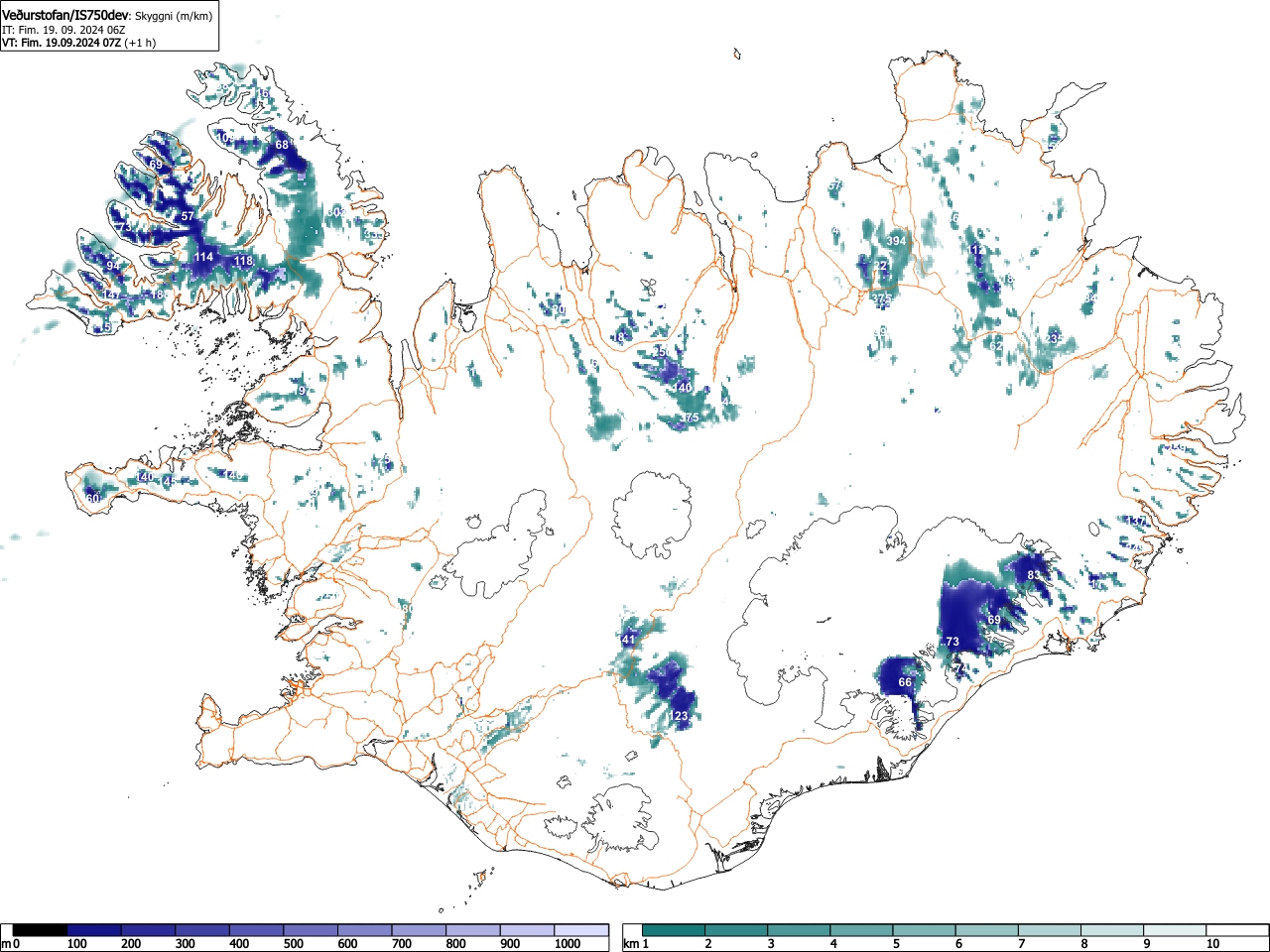Click the '303' visibility value on map
1270x952 pixels.
click(335, 212)
